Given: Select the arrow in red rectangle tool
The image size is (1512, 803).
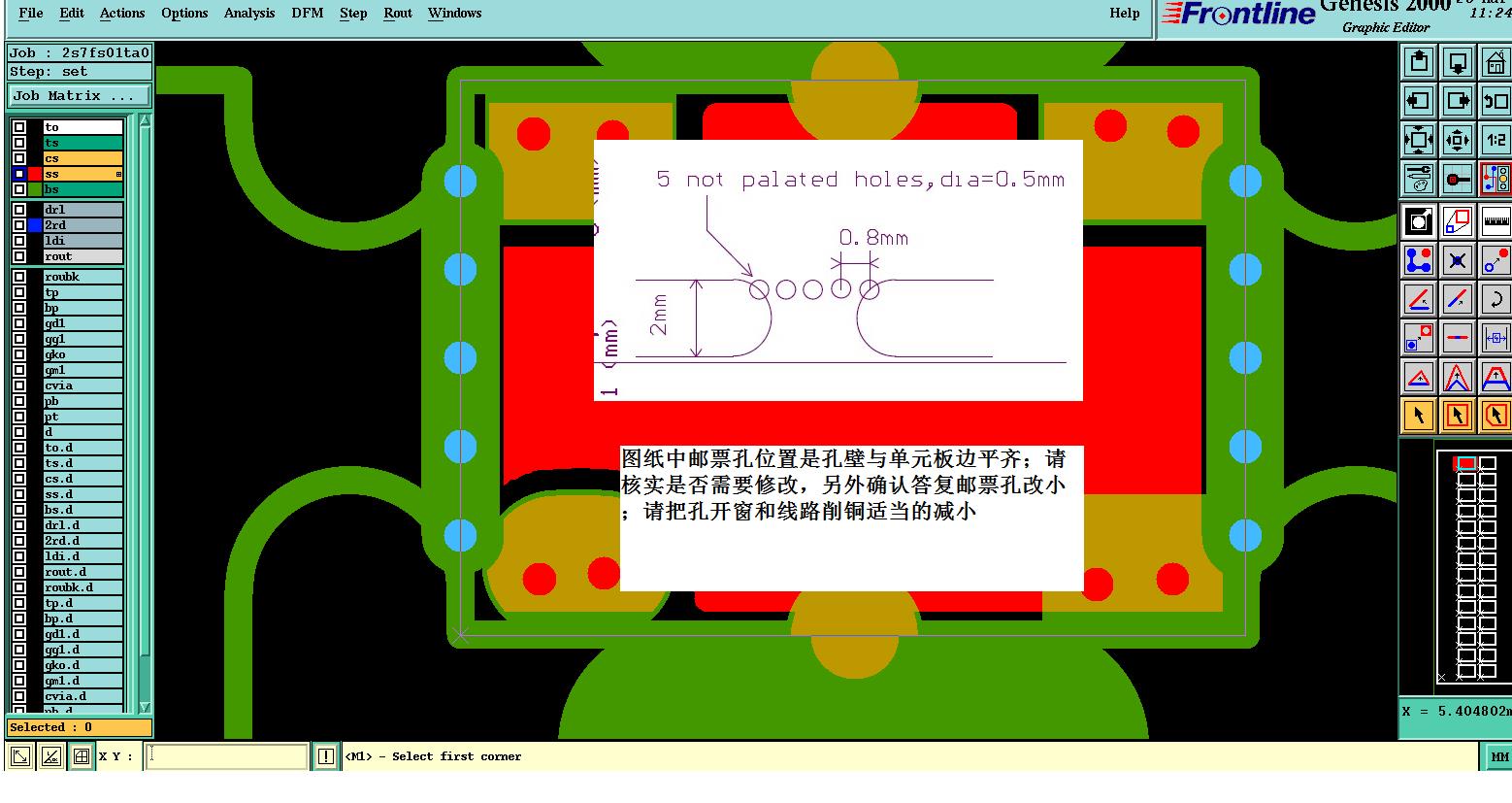Looking at the screenshot, I should pos(1458,417).
